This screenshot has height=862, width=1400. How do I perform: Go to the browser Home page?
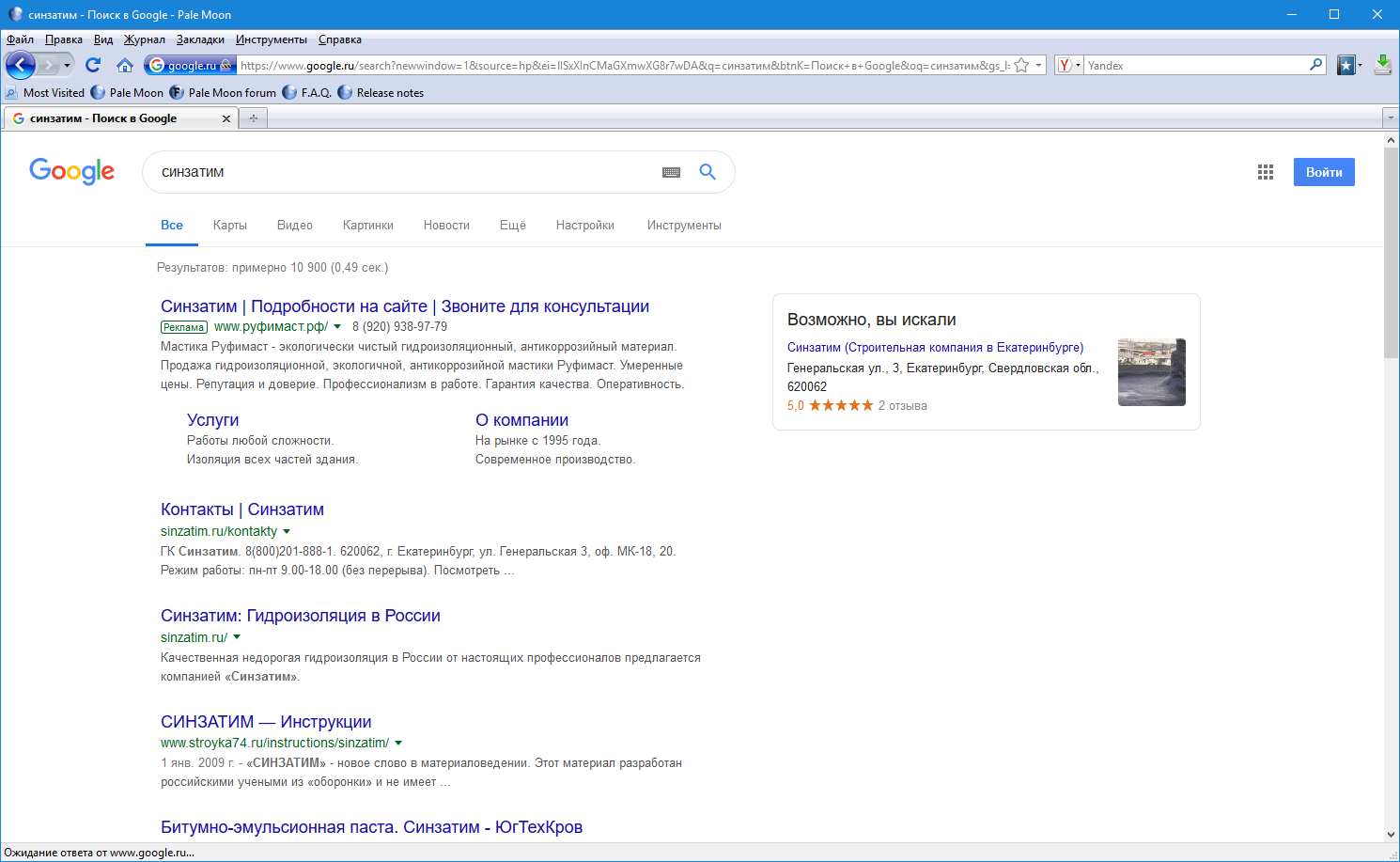[x=125, y=65]
